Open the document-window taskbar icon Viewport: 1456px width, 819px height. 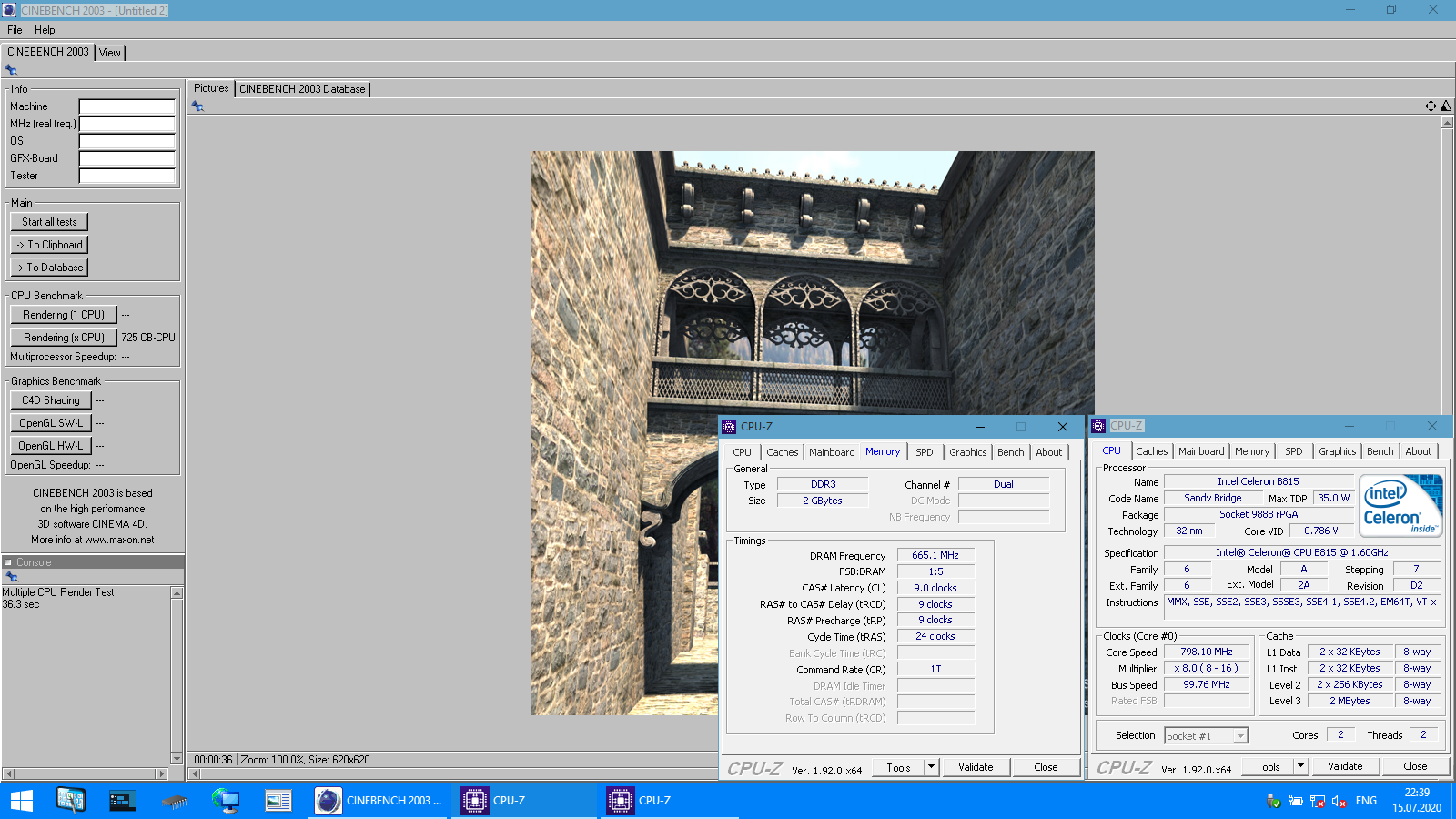[278, 801]
